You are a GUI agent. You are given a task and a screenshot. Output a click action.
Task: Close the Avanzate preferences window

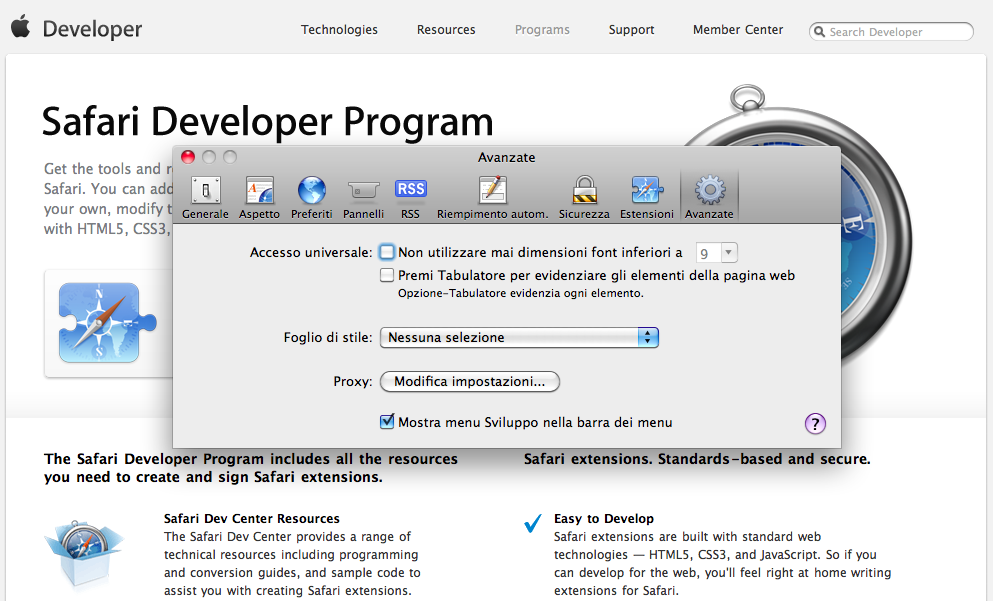[x=188, y=157]
